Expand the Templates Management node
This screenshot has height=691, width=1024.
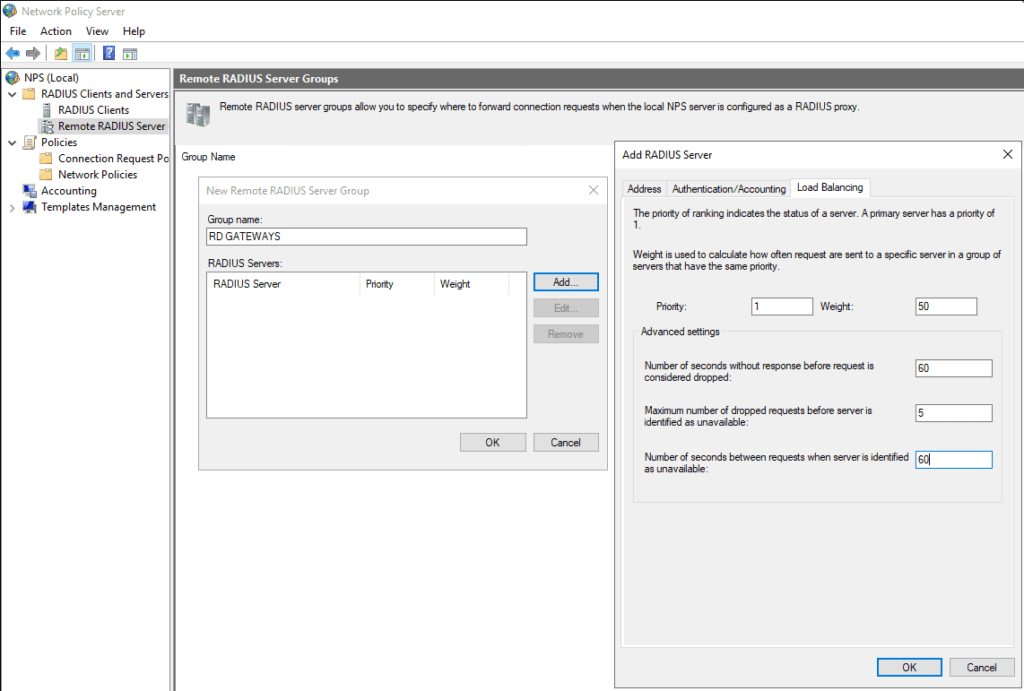tap(12, 207)
